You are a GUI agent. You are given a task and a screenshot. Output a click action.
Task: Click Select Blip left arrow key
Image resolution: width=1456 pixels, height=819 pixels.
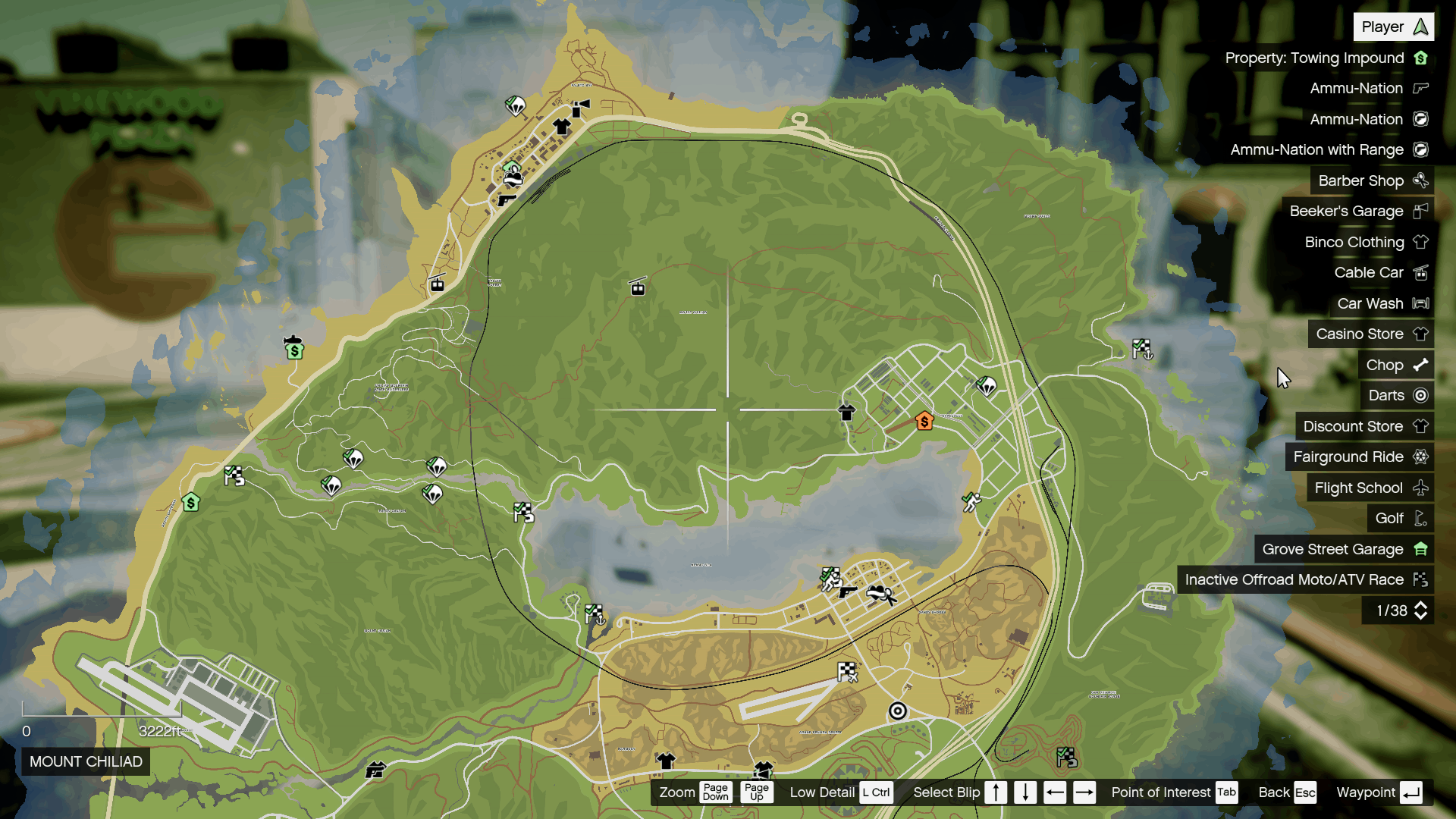click(x=1055, y=792)
